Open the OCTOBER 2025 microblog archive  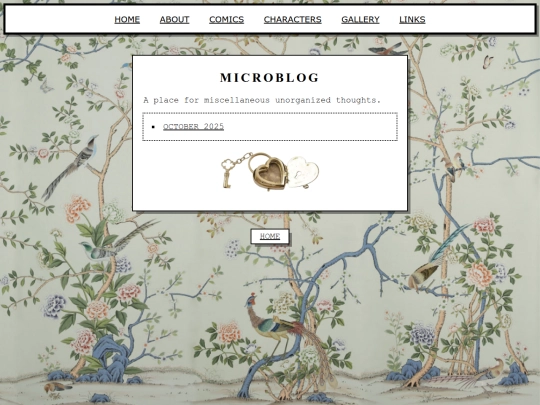193,126
